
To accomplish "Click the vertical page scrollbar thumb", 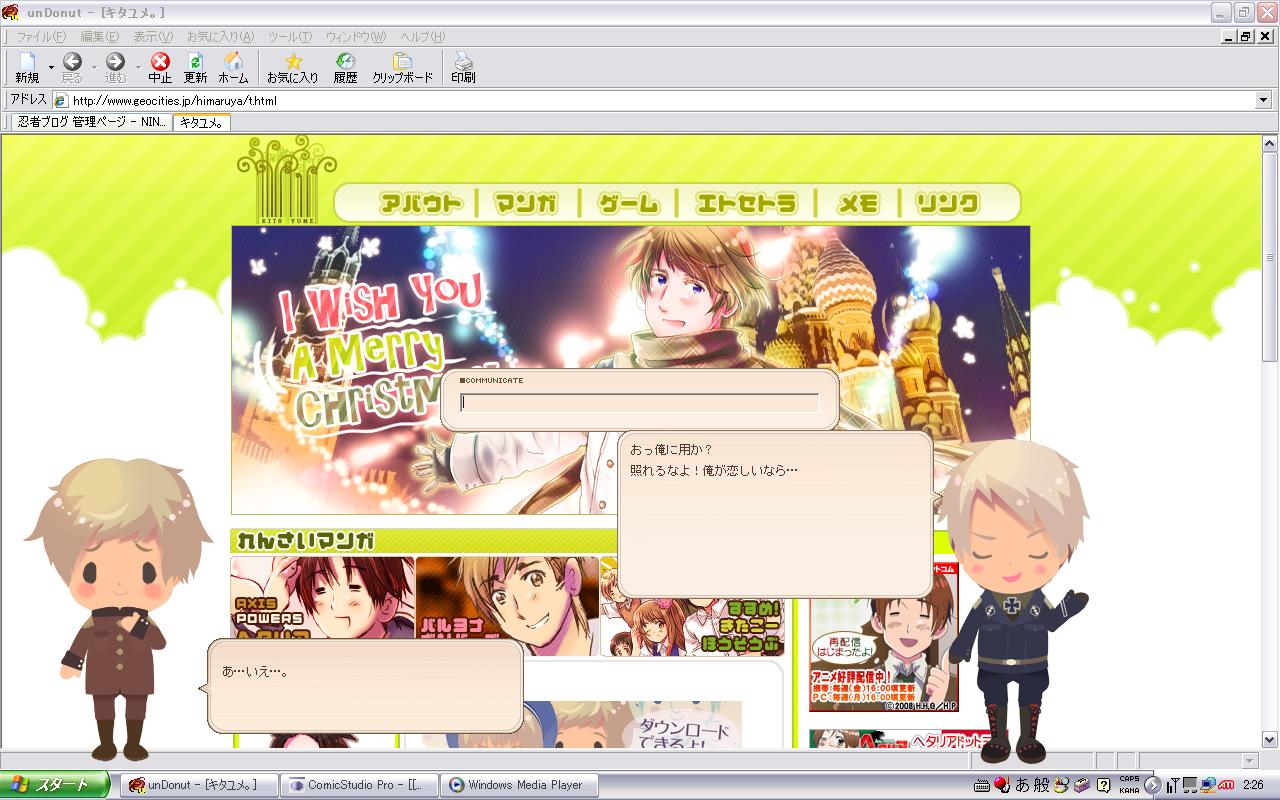I will pos(1269,258).
